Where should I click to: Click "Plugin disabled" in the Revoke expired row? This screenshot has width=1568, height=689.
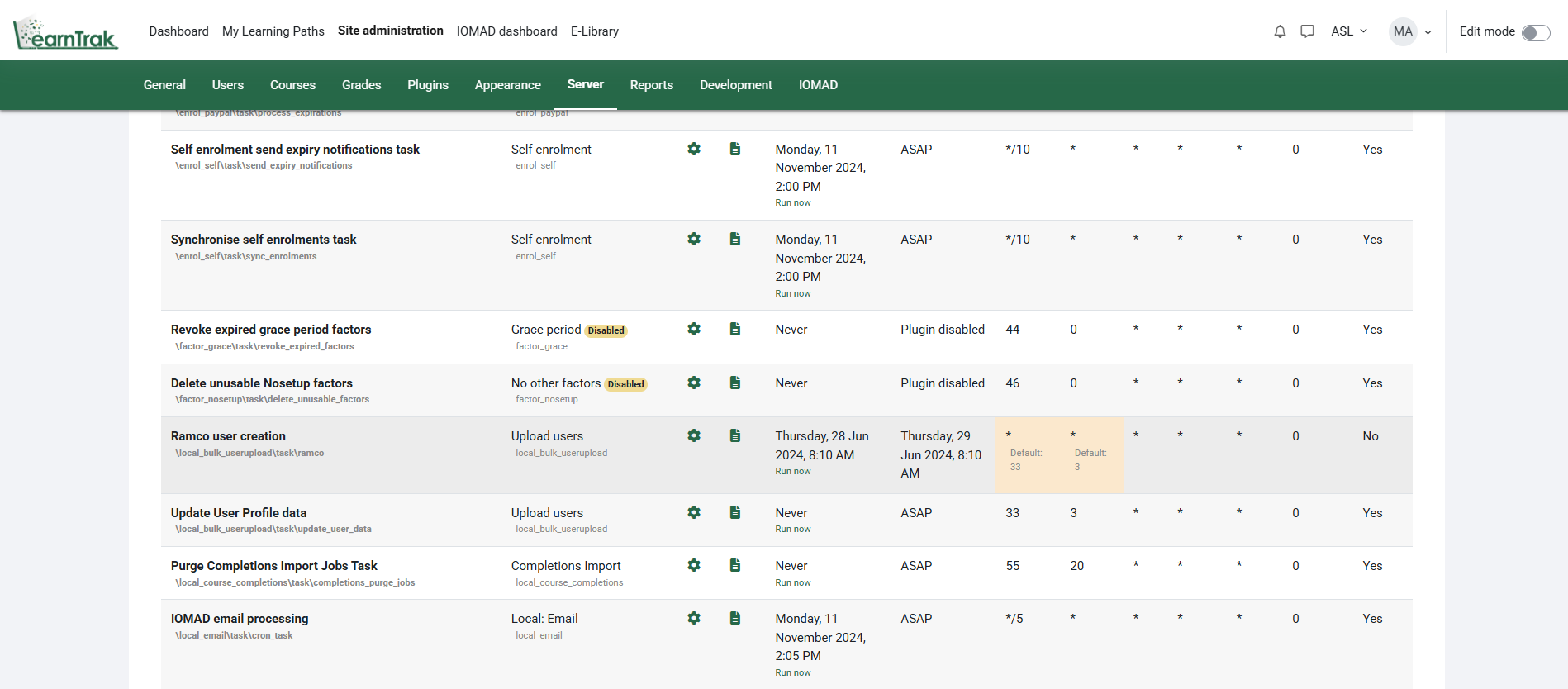tap(943, 329)
